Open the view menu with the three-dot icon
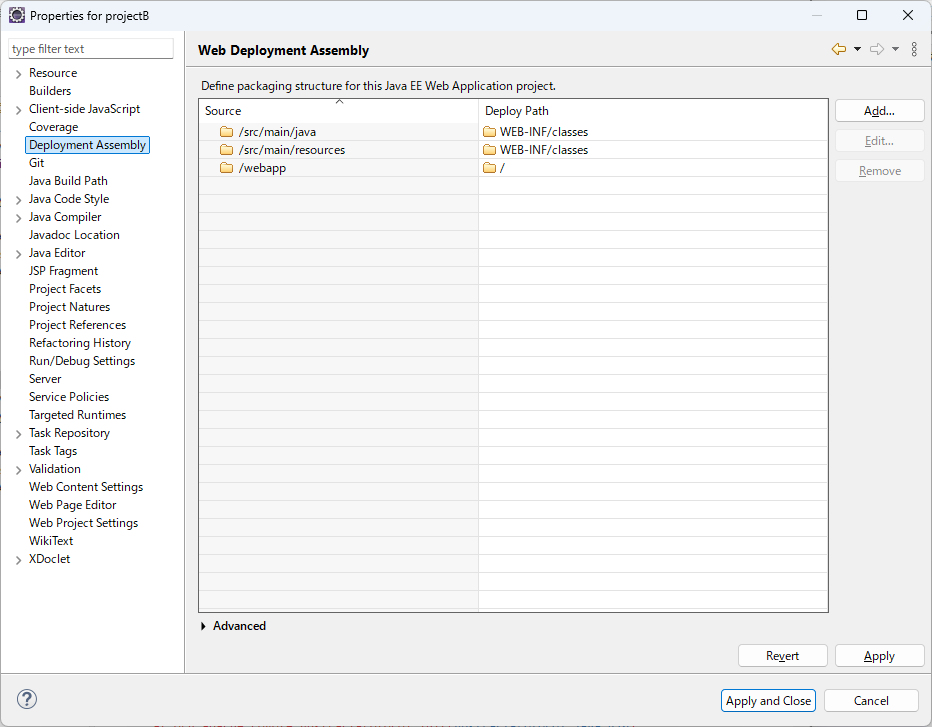This screenshot has width=932, height=727. pos(915,49)
